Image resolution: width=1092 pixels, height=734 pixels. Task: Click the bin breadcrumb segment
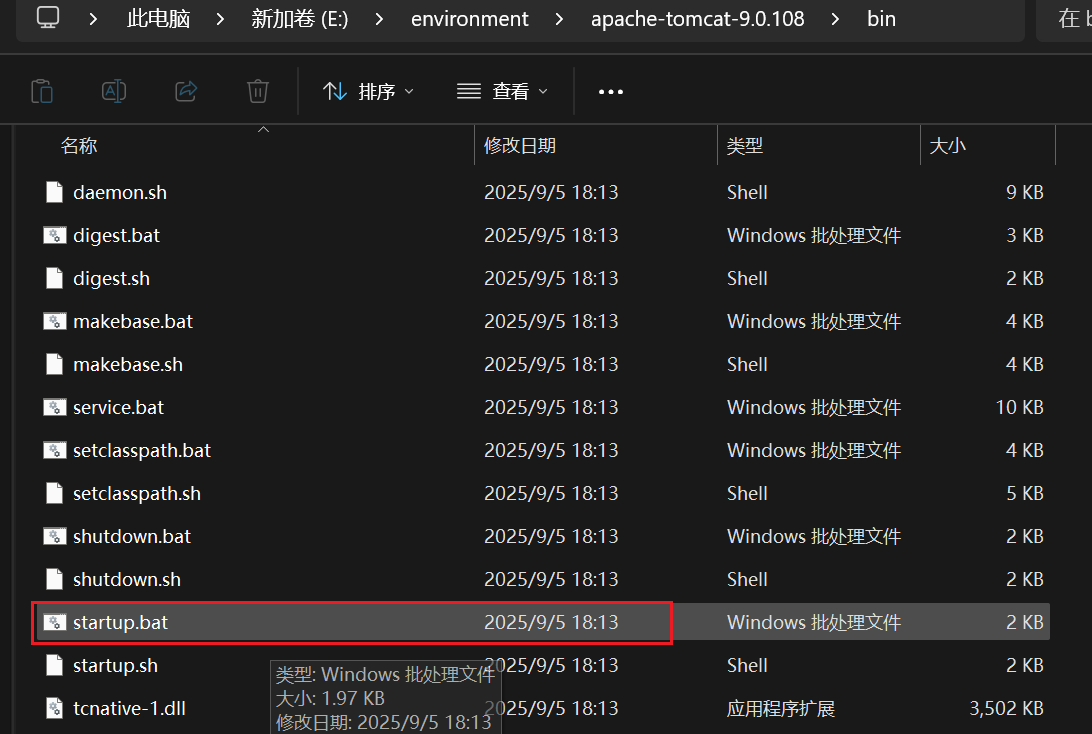pos(881,19)
